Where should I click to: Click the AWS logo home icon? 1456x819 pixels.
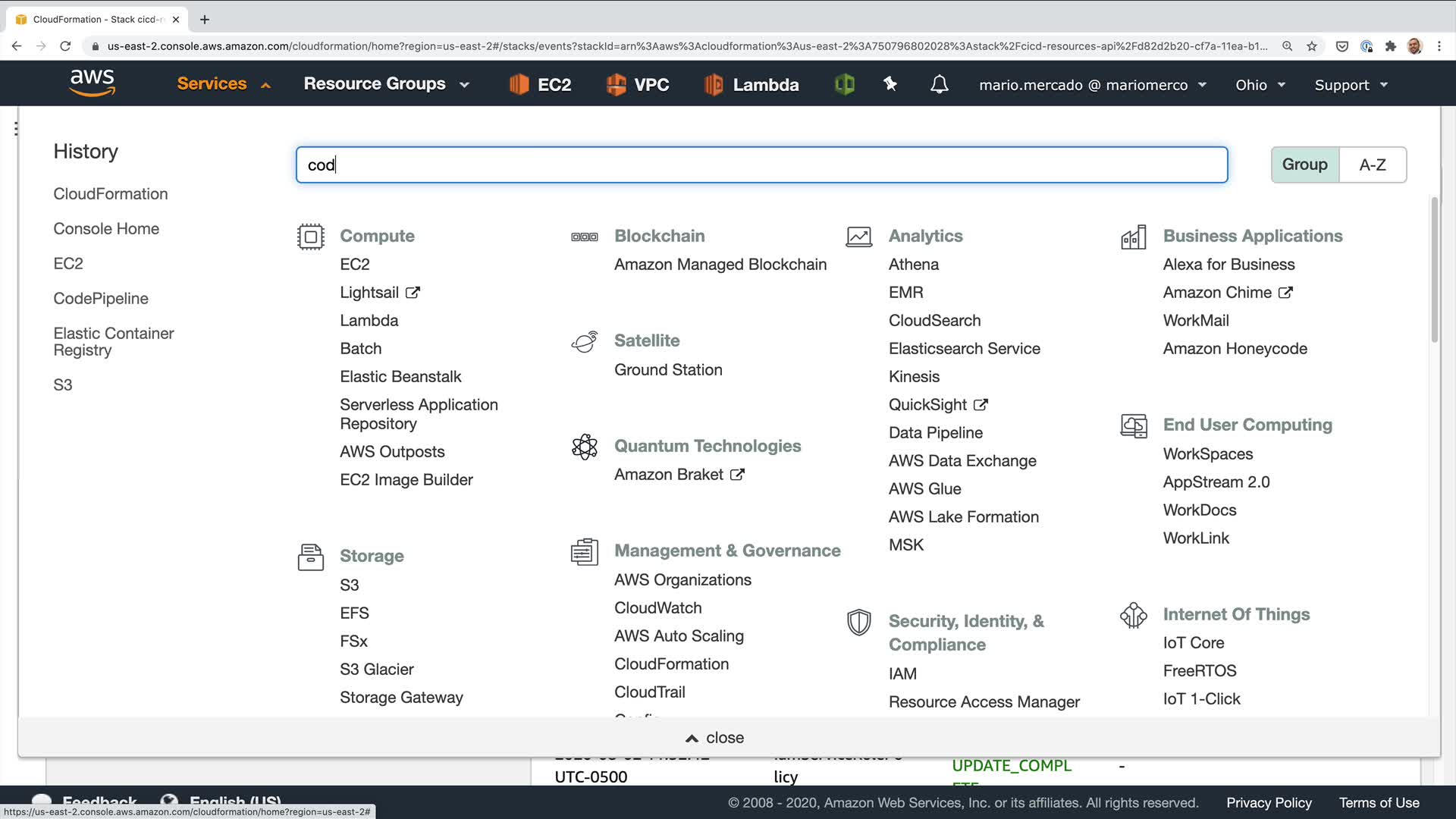[x=92, y=83]
